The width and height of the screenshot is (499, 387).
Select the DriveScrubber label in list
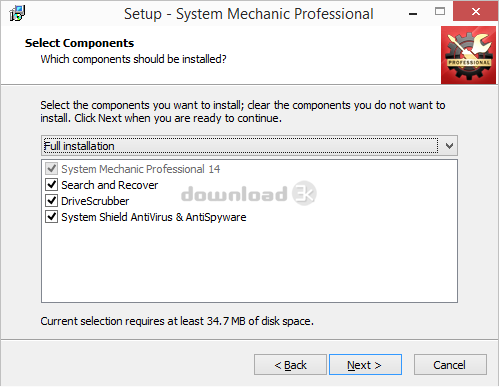pos(95,201)
